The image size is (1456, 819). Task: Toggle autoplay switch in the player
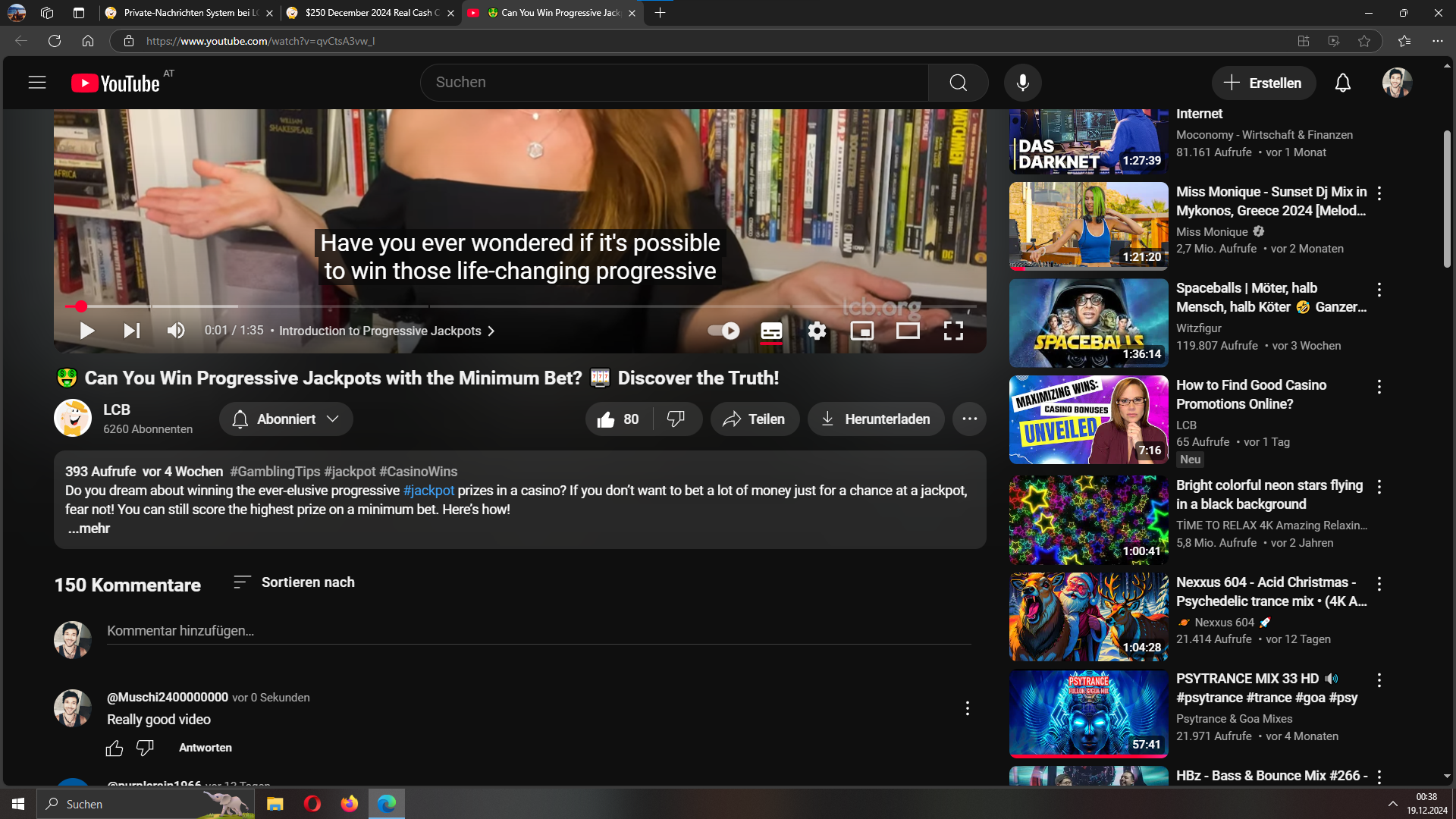click(x=723, y=331)
